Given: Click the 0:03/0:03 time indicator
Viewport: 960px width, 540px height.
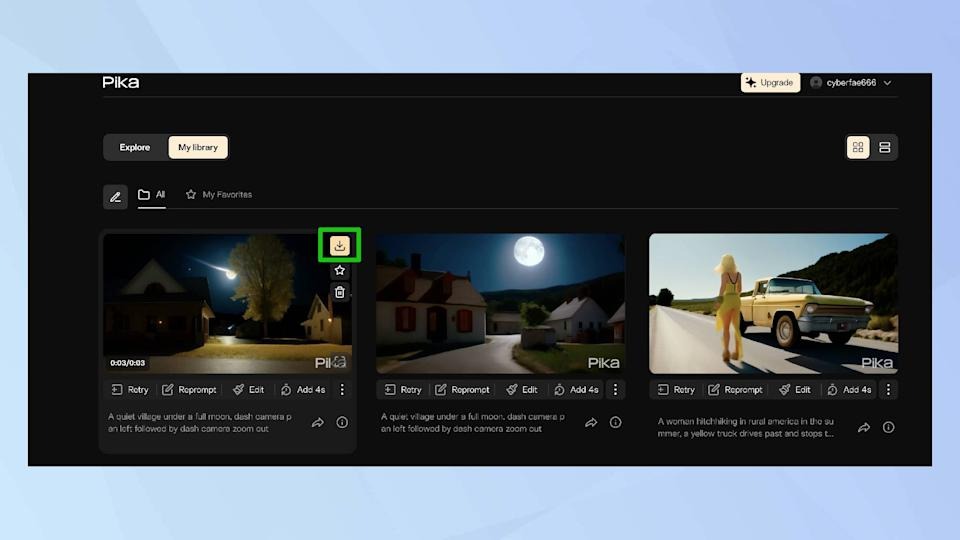Looking at the screenshot, I should [127, 363].
